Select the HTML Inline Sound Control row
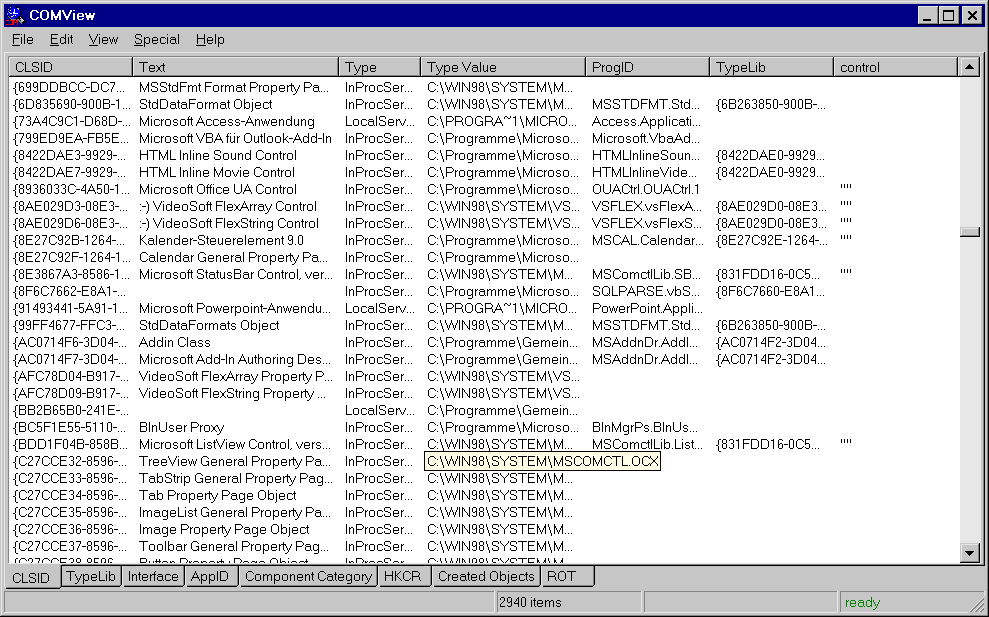The width and height of the screenshot is (989, 617). 484,156
